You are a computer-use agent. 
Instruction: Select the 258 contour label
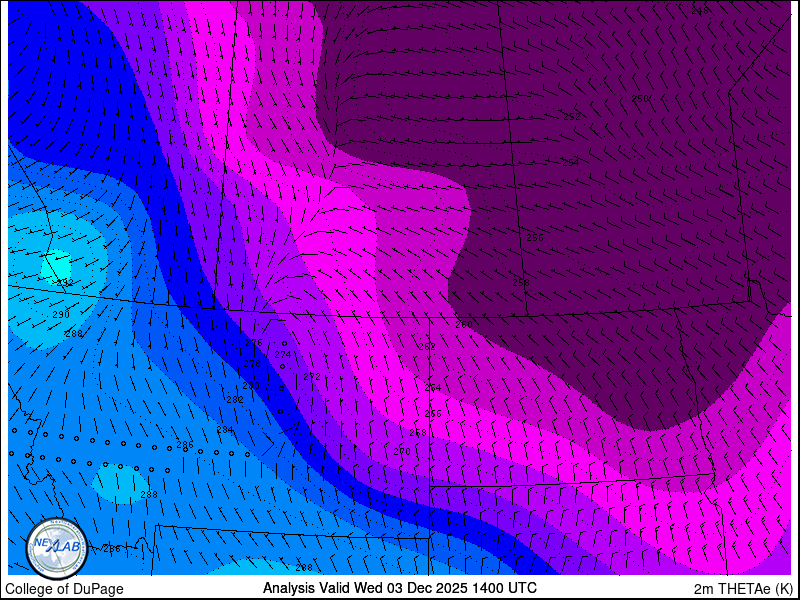tap(521, 283)
